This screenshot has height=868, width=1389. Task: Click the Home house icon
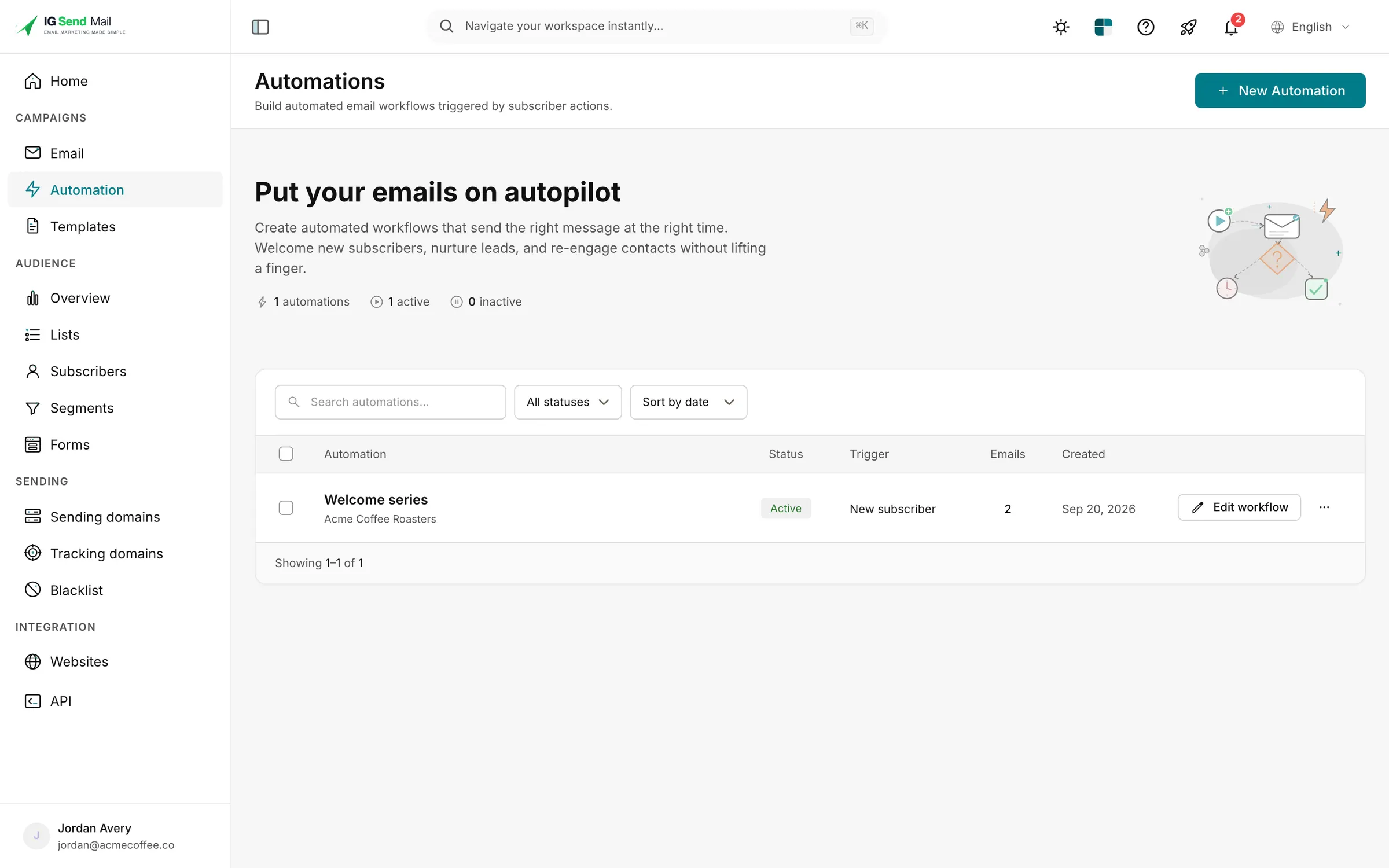pos(33,81)
